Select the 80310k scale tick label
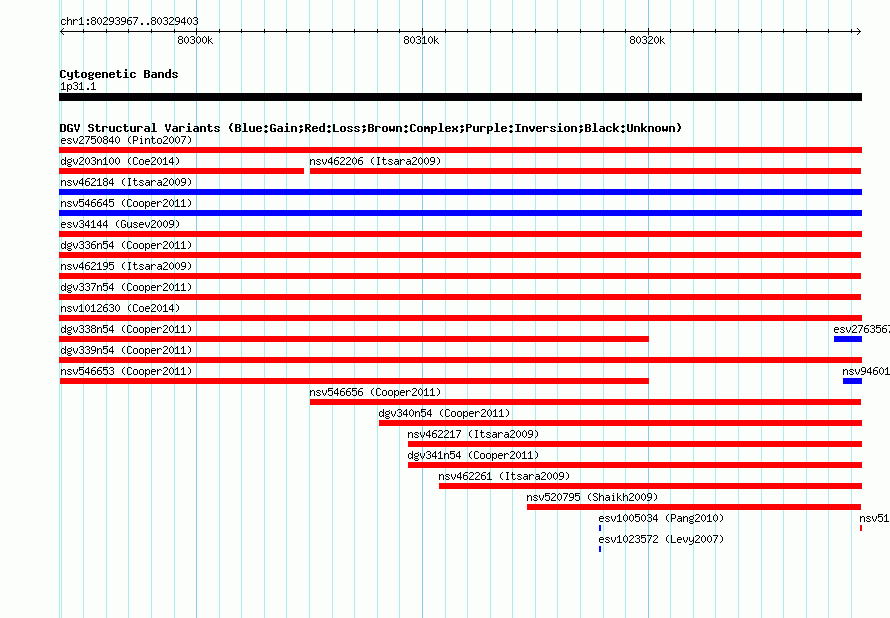 (421, 40)
